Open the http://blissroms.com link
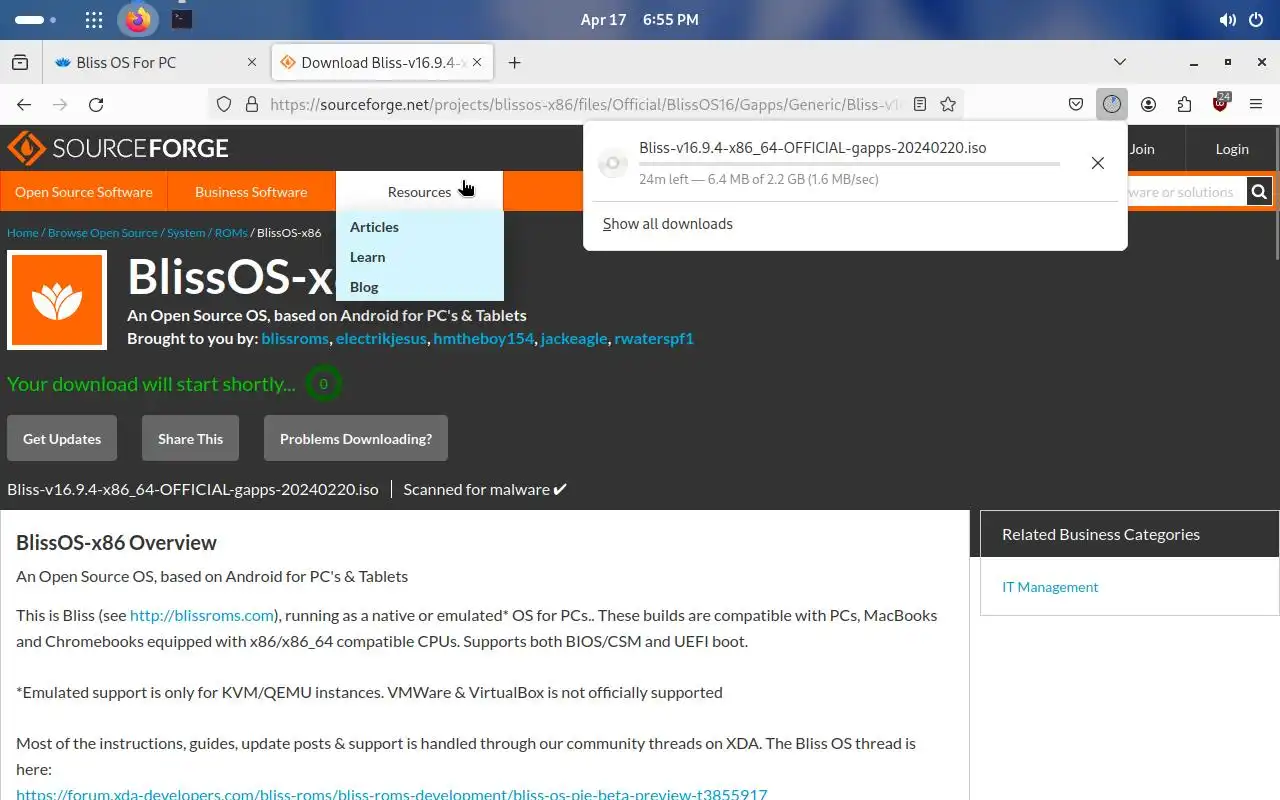 [202, 615]
